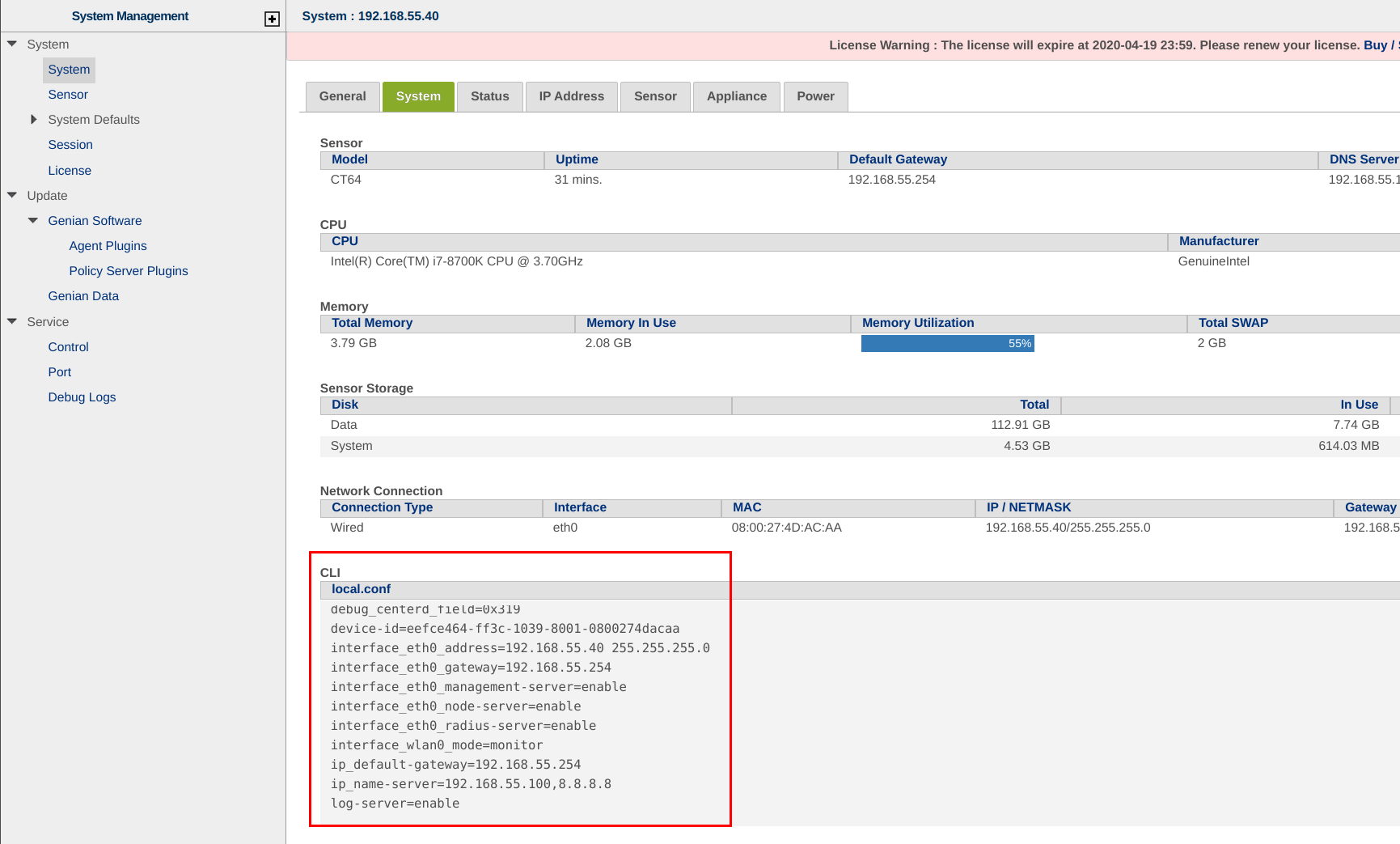Go to the Session page

tap(70, 145)
